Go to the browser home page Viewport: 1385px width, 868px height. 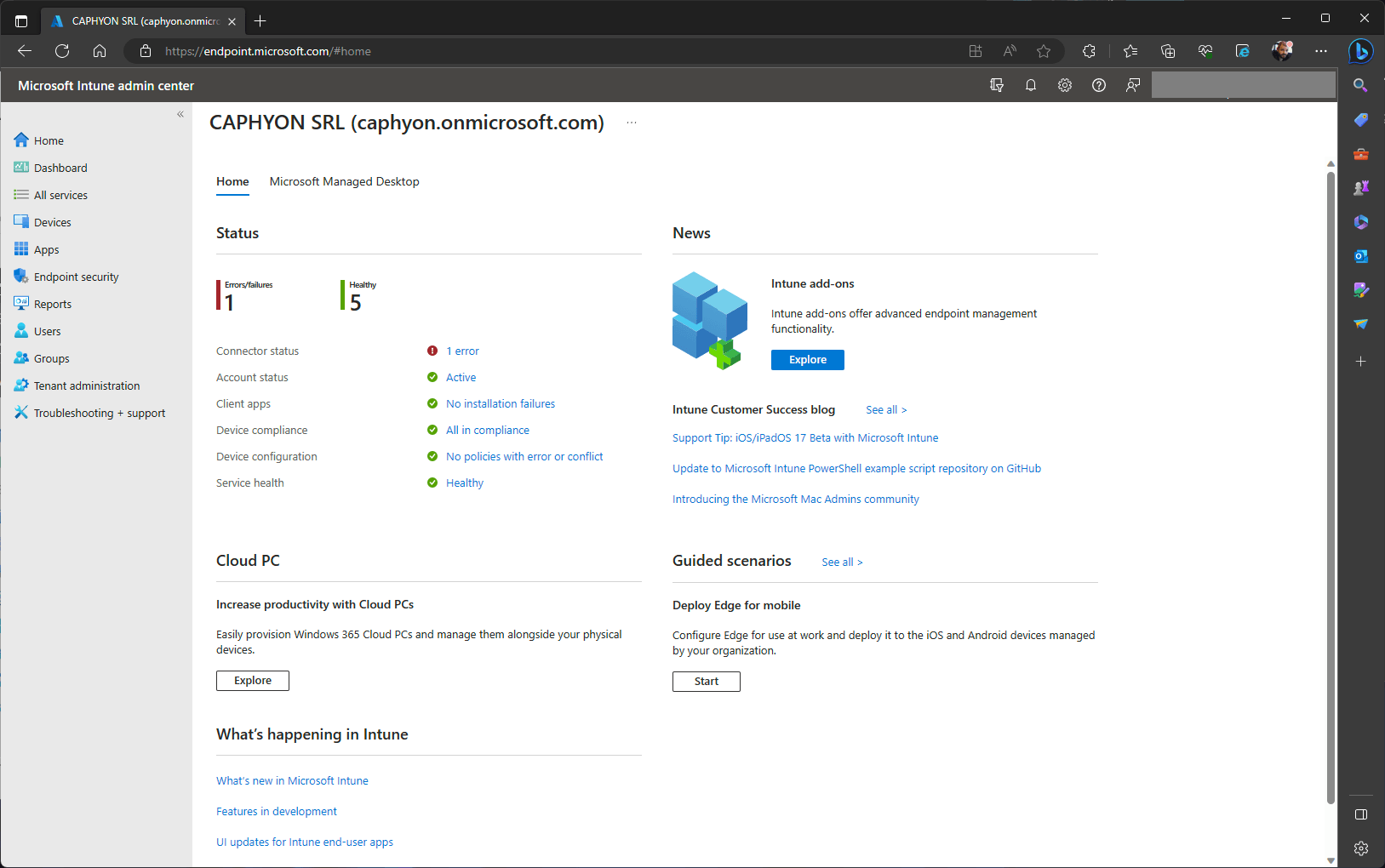coord(100,51)
